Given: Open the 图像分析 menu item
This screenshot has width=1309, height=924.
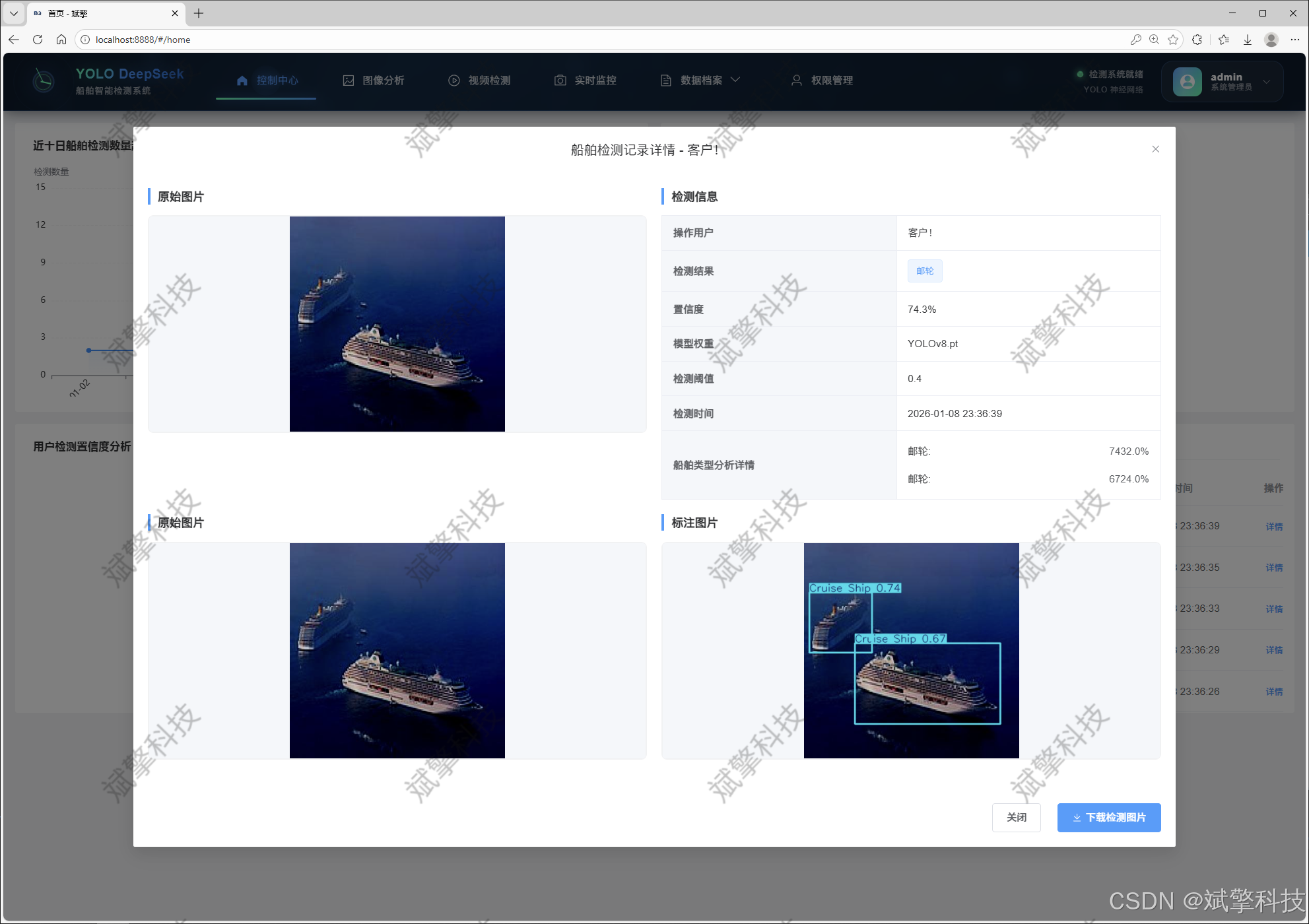Looking at the screenshot, I should pos(374,81).
